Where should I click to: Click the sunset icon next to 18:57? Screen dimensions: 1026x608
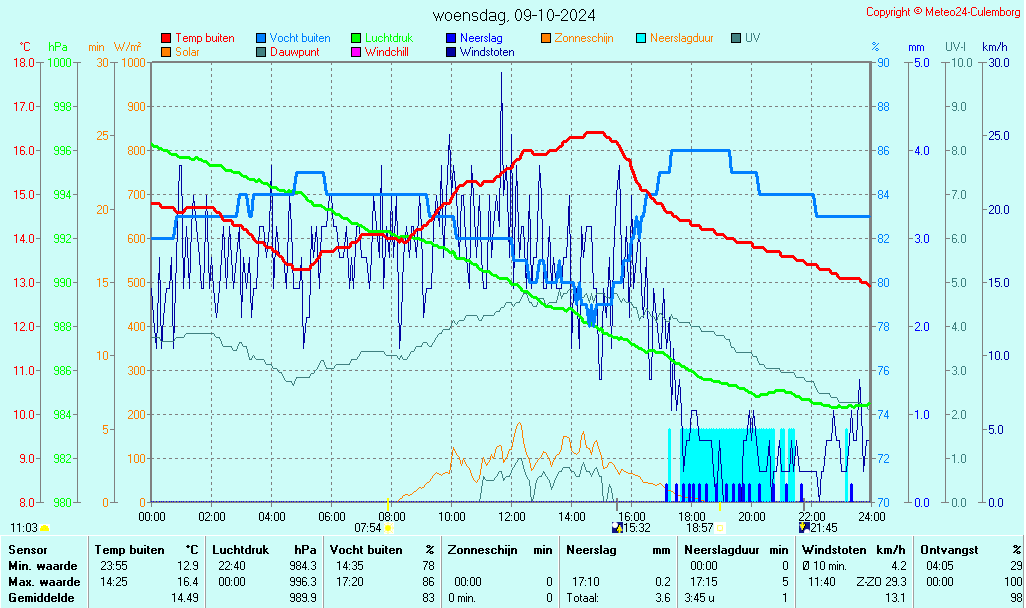(720, 528)
